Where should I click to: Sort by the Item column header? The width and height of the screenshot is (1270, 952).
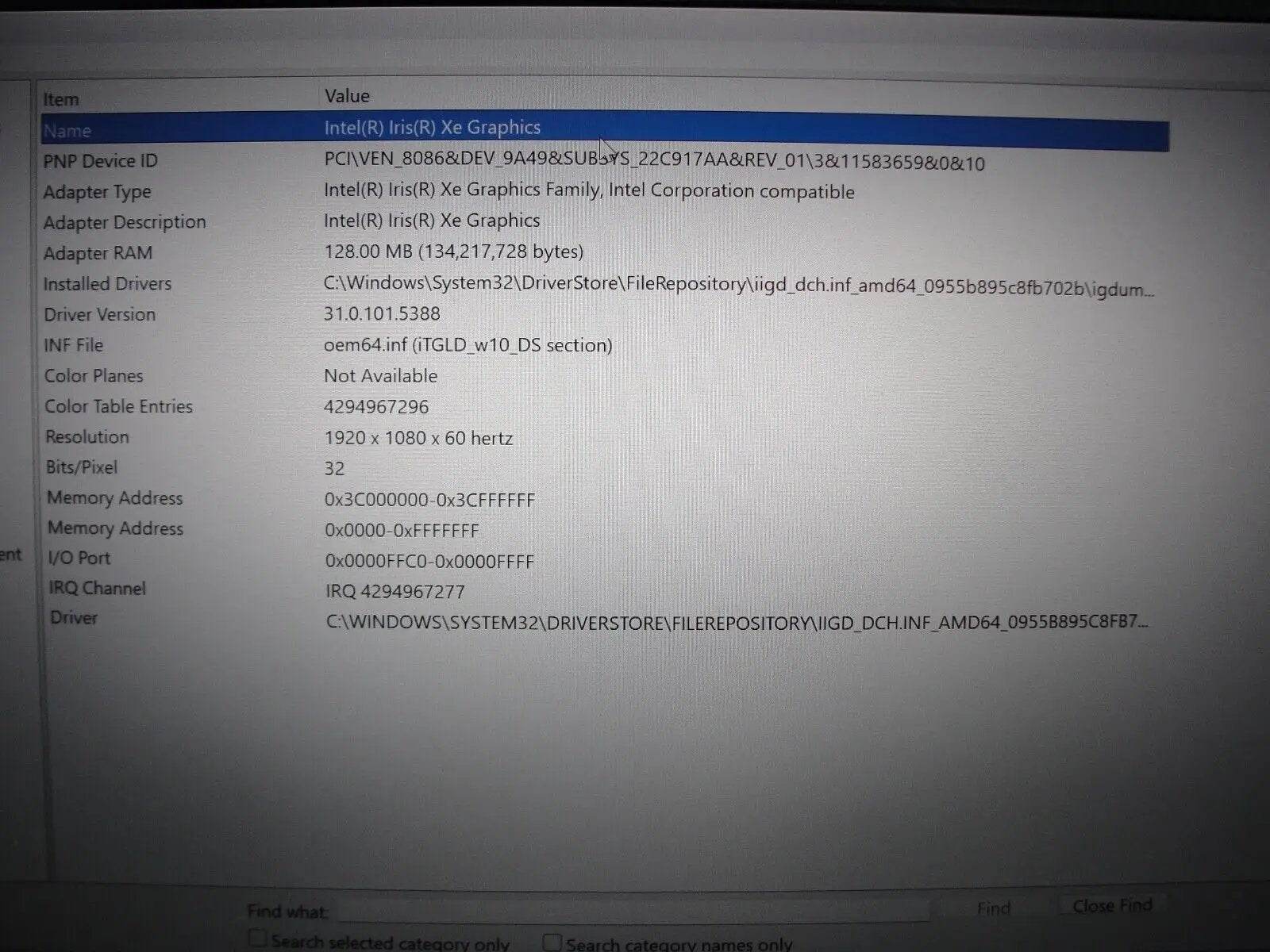click(x=61, y=100)
